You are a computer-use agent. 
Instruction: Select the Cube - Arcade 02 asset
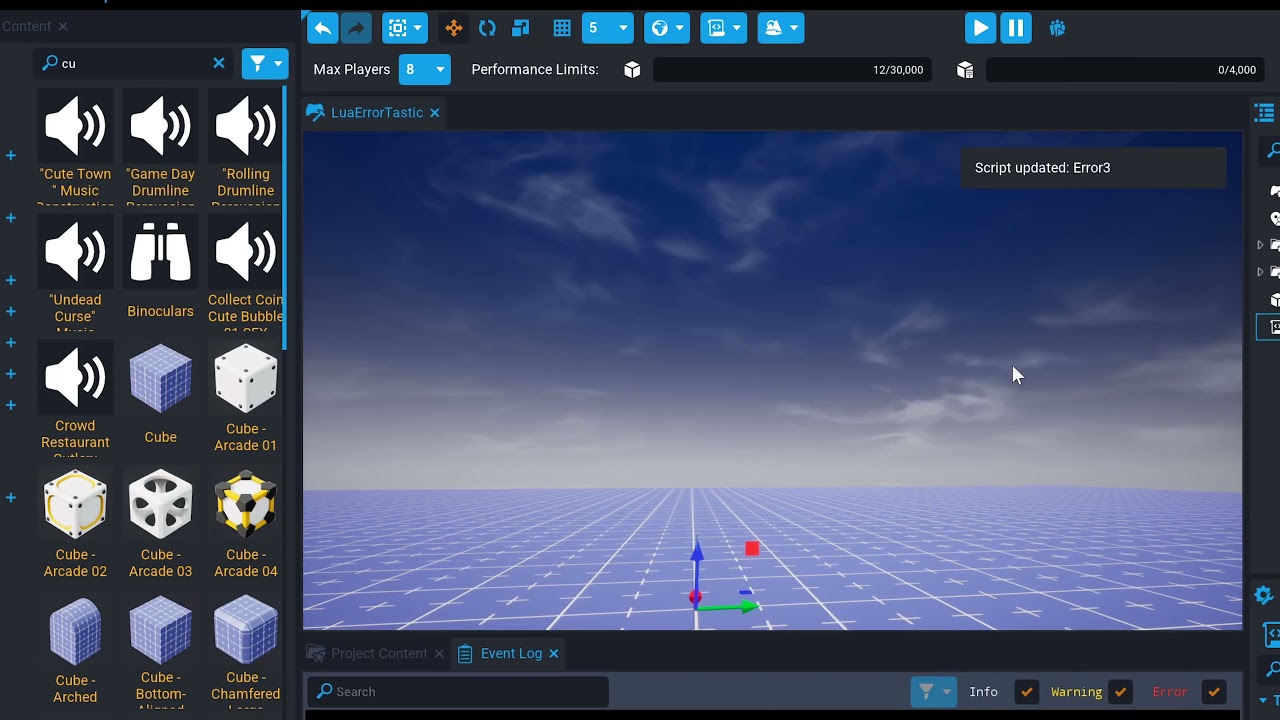[x=75, y=524]
